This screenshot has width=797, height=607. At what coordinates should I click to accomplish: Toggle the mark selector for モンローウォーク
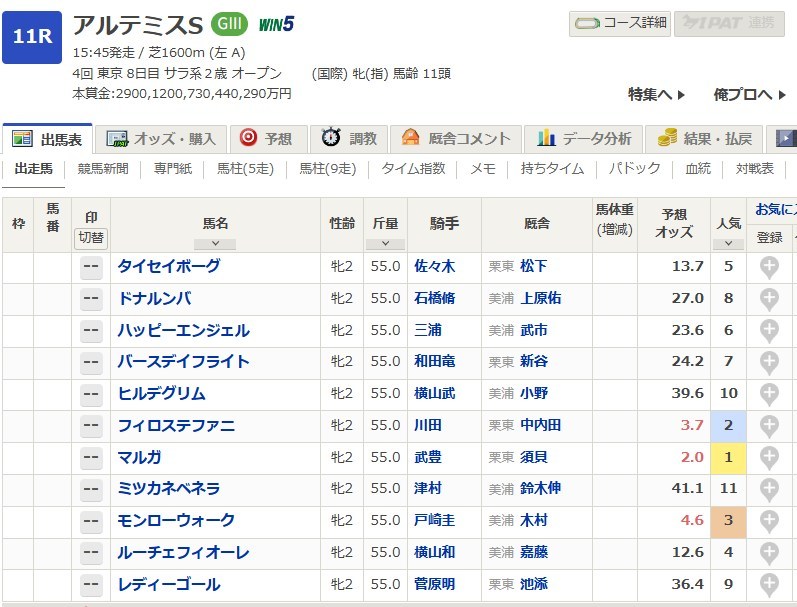point(91,521)
